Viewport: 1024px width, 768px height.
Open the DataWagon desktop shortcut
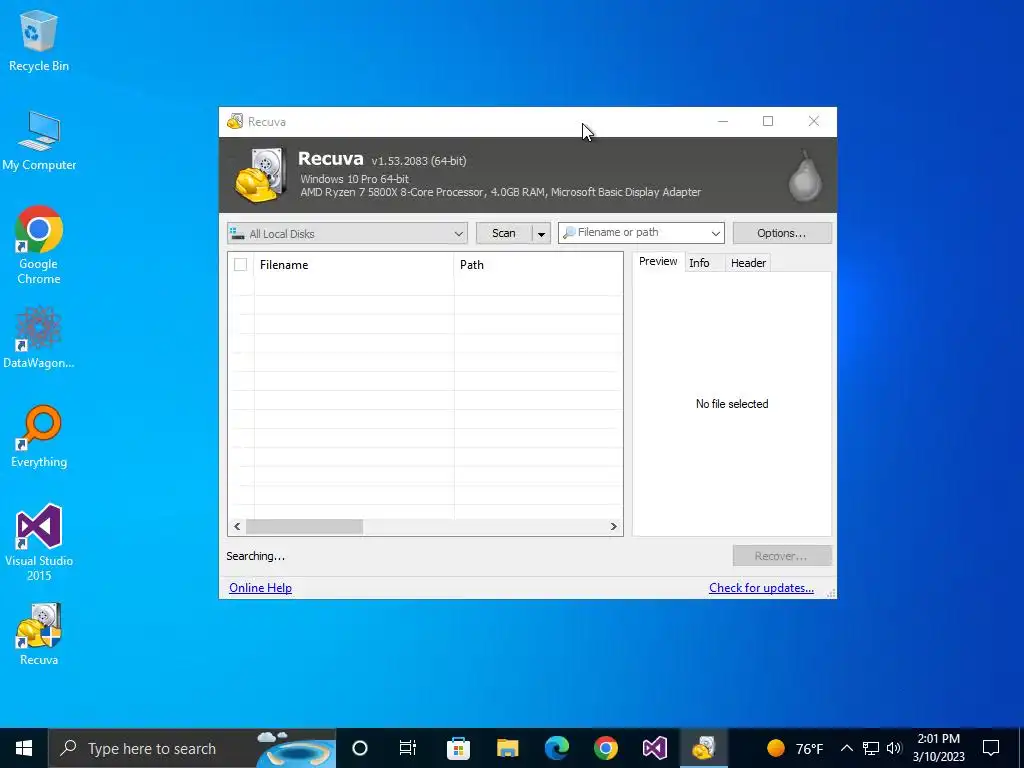[39, 338]
